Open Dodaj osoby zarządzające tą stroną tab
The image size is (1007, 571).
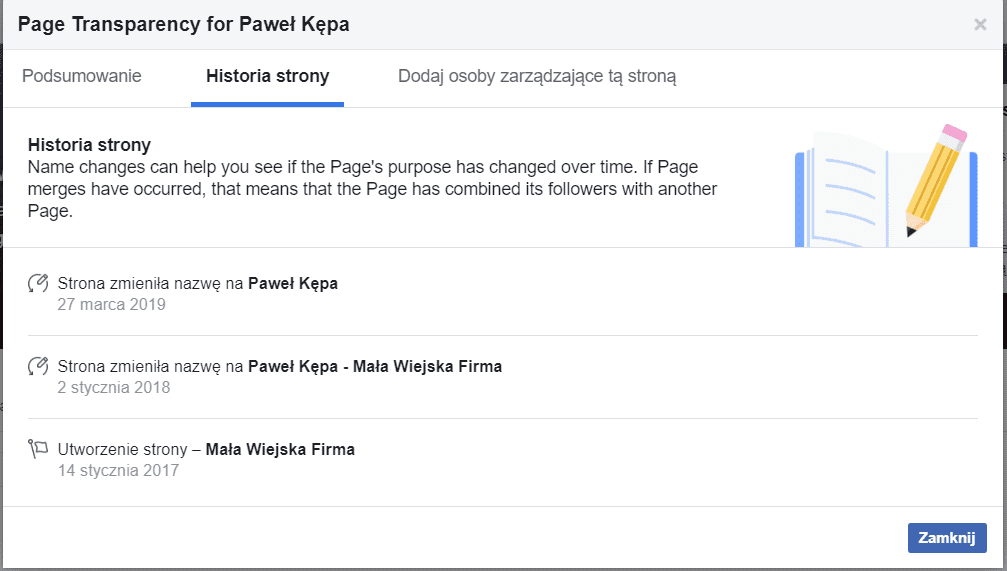(x=537, y=76)
